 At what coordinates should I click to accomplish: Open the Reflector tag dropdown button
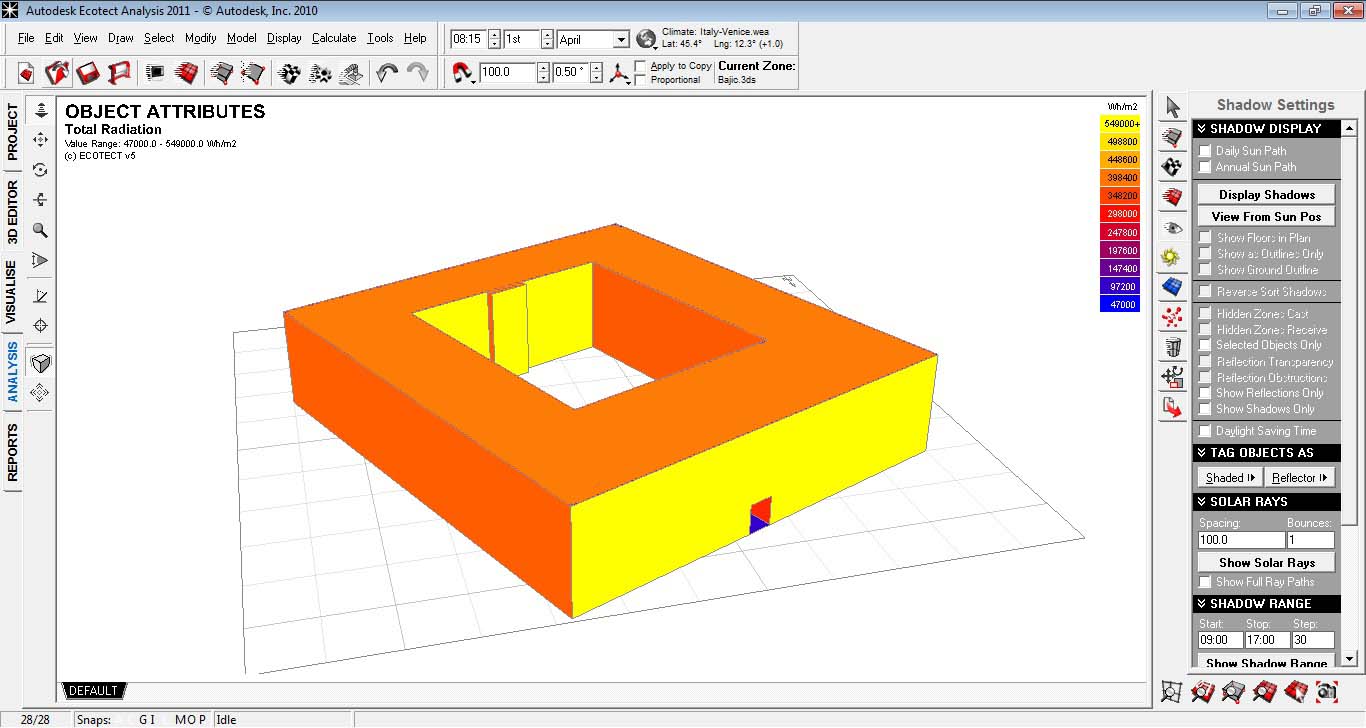point(1300,478)
